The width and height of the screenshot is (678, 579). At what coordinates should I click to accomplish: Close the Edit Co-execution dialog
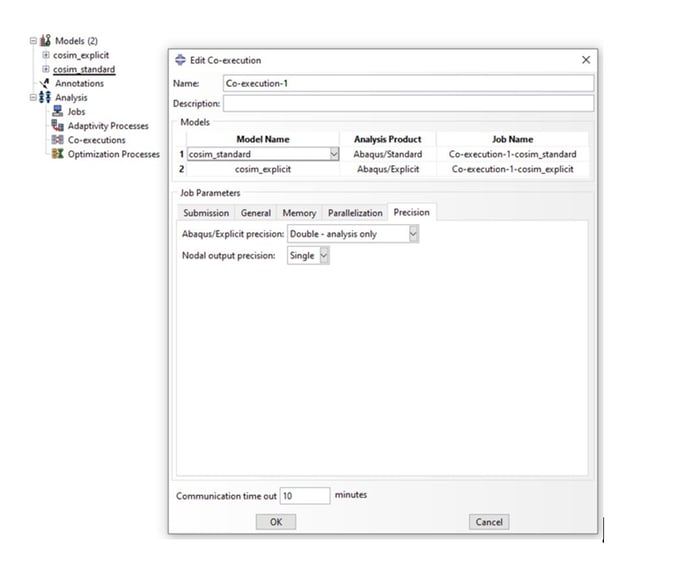point(586,60)
